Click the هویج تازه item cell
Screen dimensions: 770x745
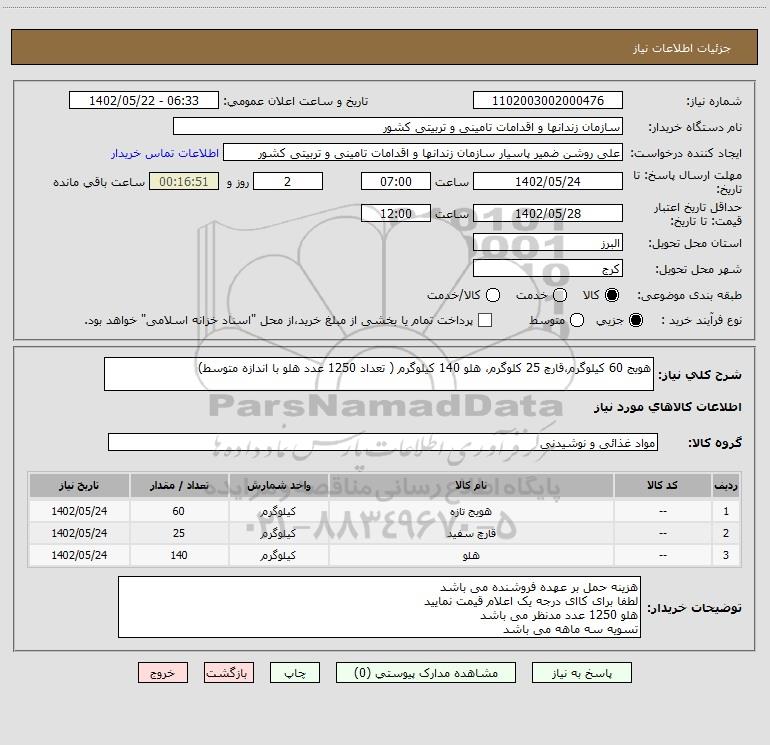click(471, 511)
